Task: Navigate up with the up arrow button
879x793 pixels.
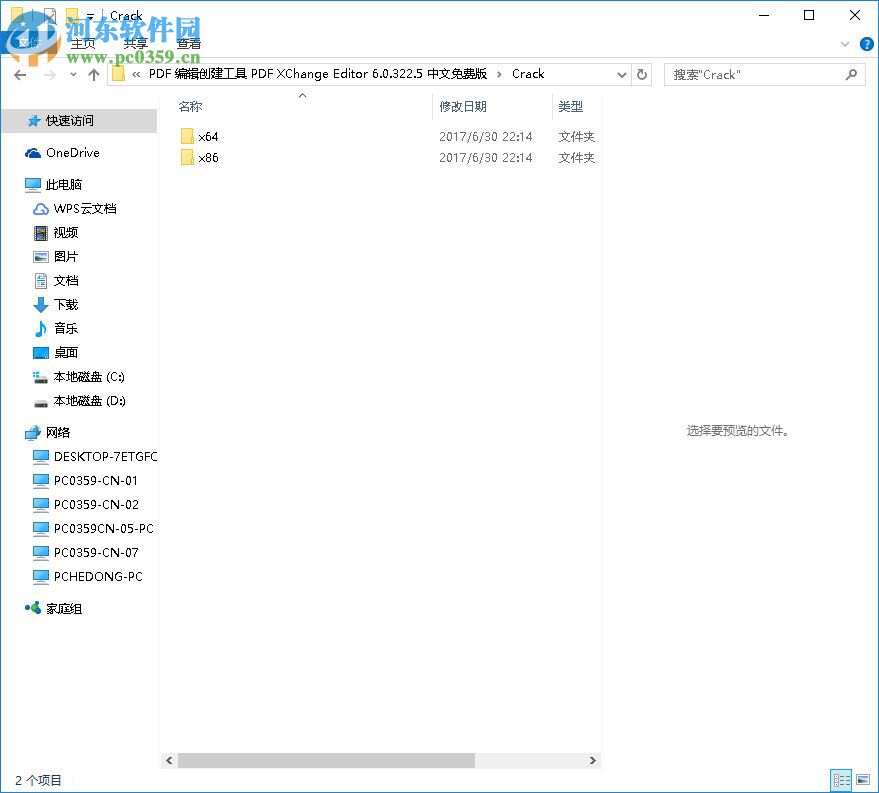Action: coord(93,74)
